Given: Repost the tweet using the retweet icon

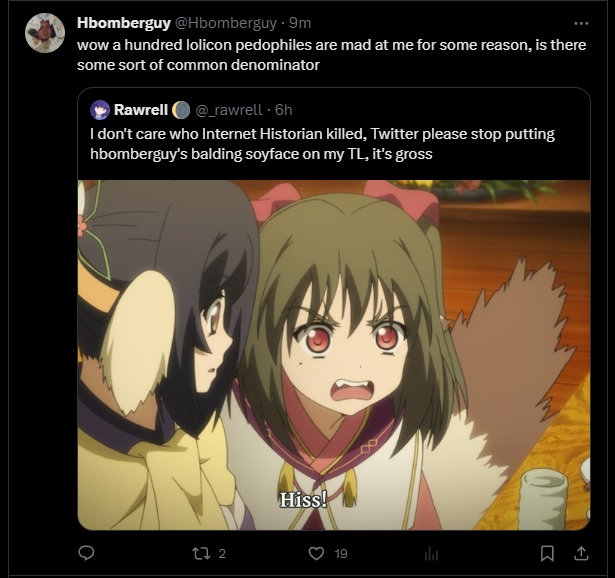Looking at the screenshot, I should pyautogui.click(x=201, y=553).
